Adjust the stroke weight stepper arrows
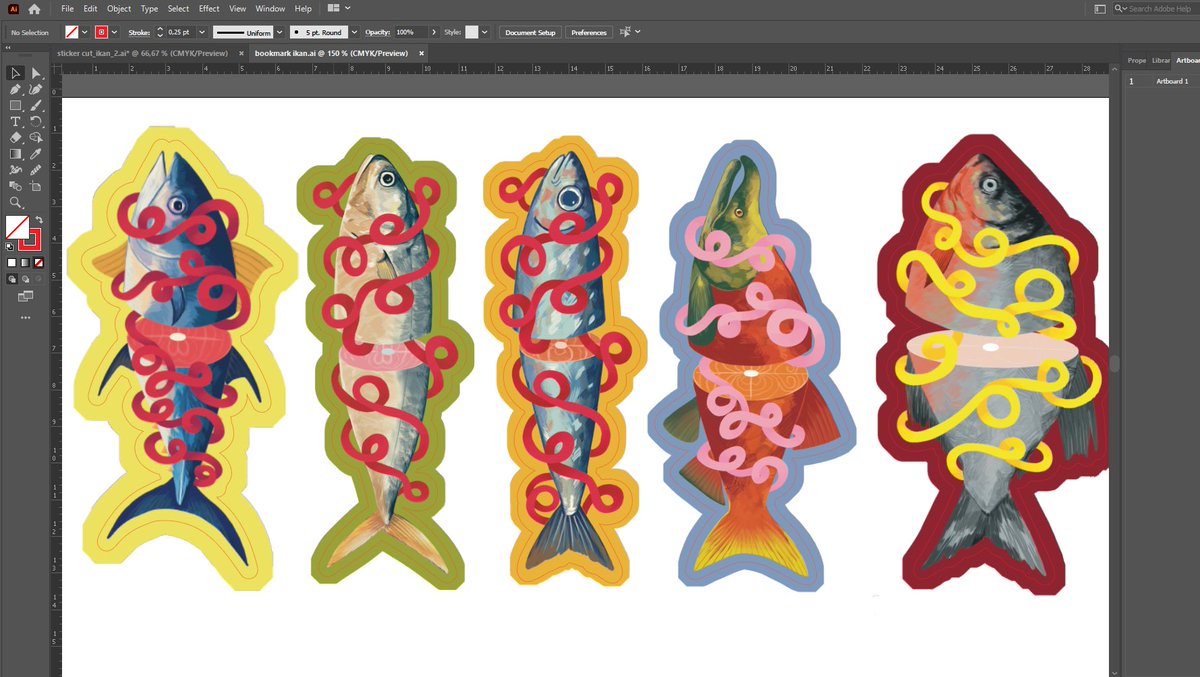Screen dimensions: 1200x677 [160, 32]
